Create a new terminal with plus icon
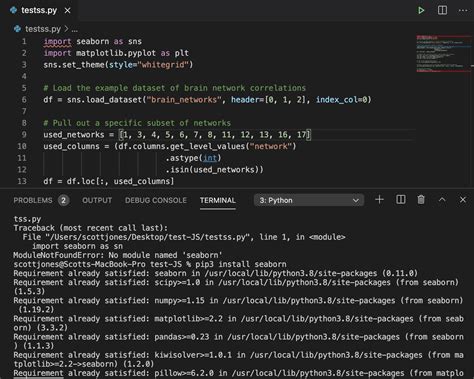474x379 pixels. [x=379, y=200]
